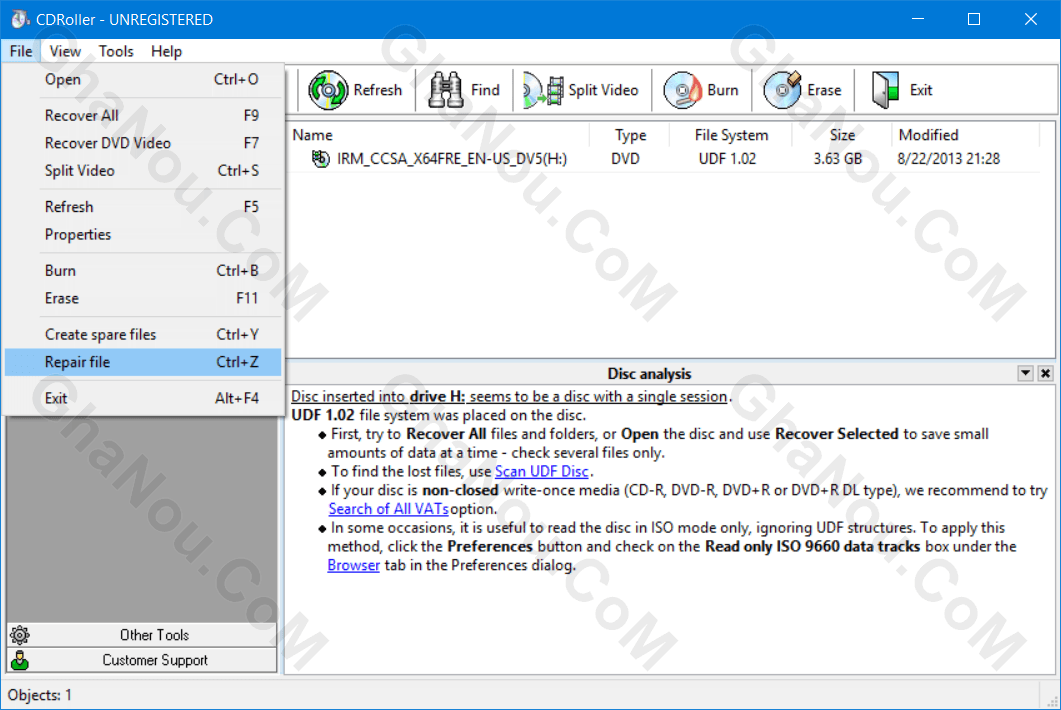Click the CDRoller app icon in title bar

point(20,19)
